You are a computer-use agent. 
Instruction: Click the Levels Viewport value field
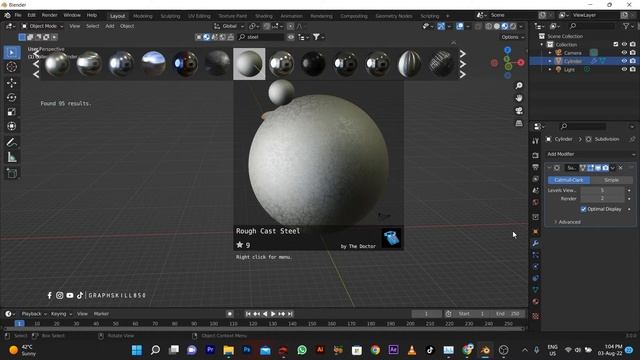pyautogui.click(x=602, y=191)
